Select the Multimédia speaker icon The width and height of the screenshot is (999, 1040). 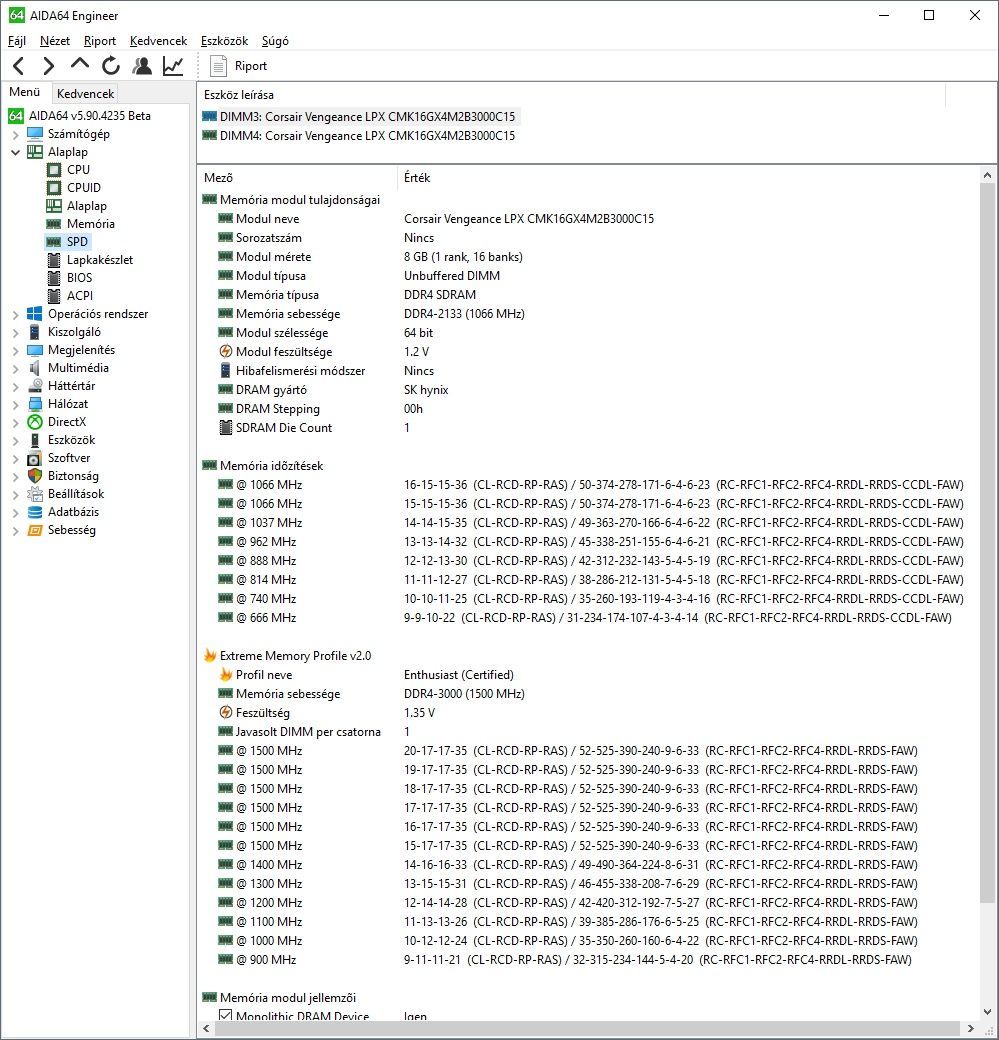pos(34,367)
